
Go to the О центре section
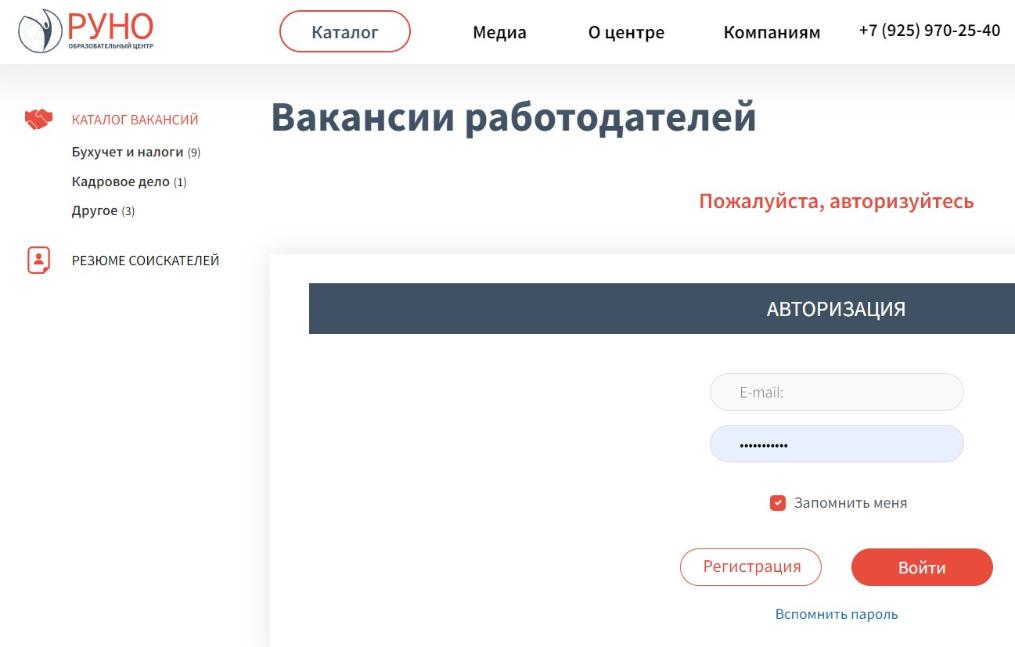point(626,32)
